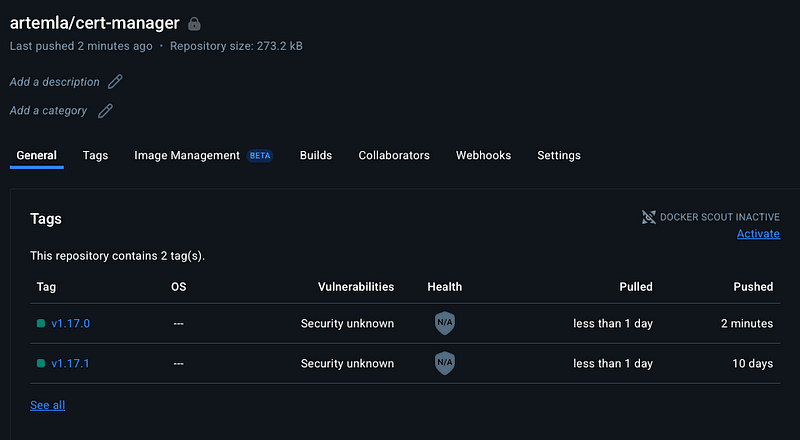Image resolution: width=800 pixels, height=440 pixels.
Task: Click the OS dashes in v1.17.0 row
Action: [x=178, y=324]
